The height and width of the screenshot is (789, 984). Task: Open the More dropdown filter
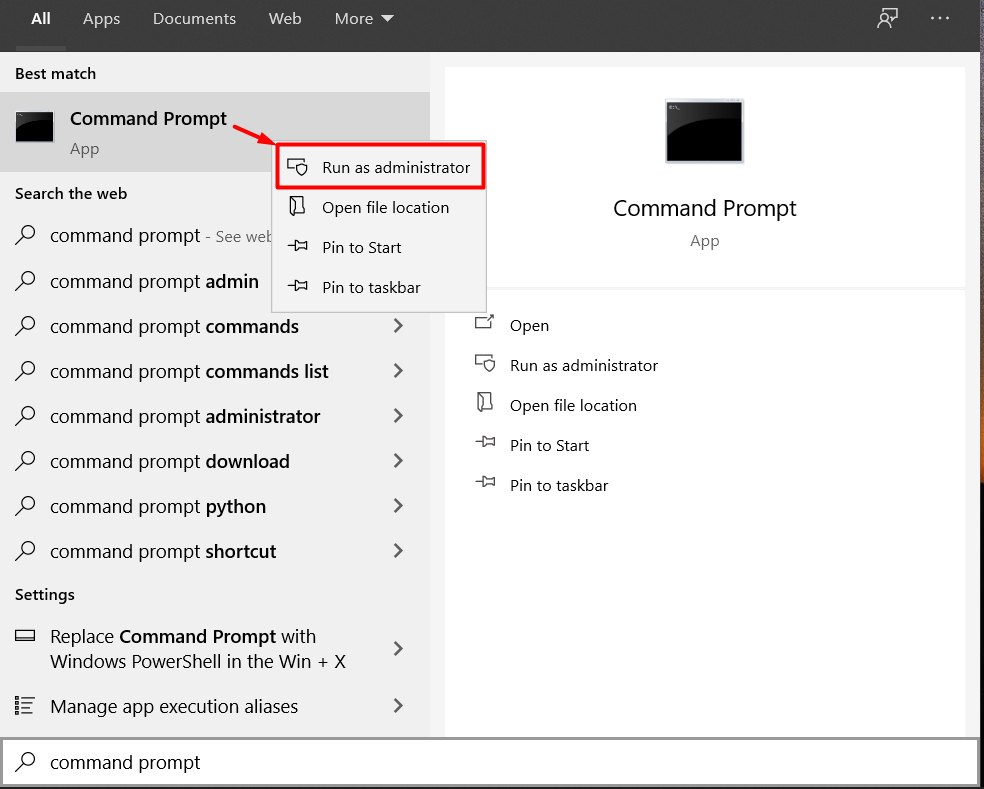click(364, 19)
